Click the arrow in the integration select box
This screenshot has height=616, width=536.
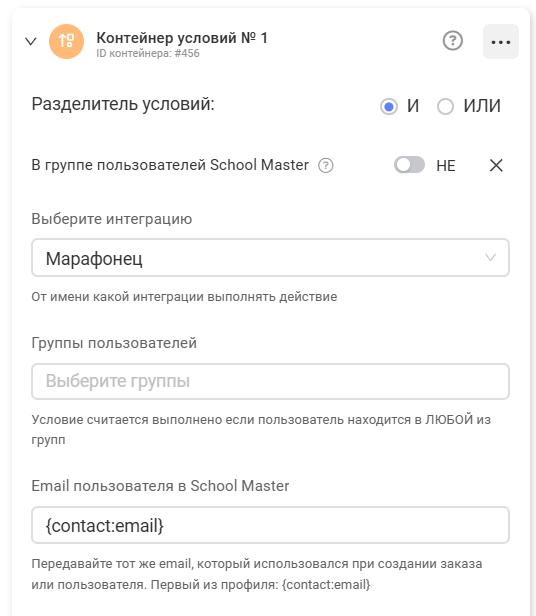click(490, 258)
